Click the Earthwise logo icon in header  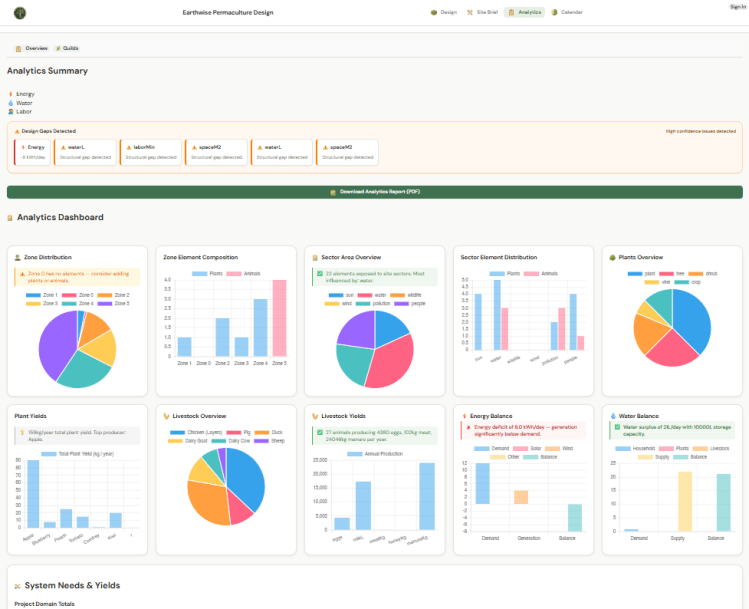(x=19, y=12)
